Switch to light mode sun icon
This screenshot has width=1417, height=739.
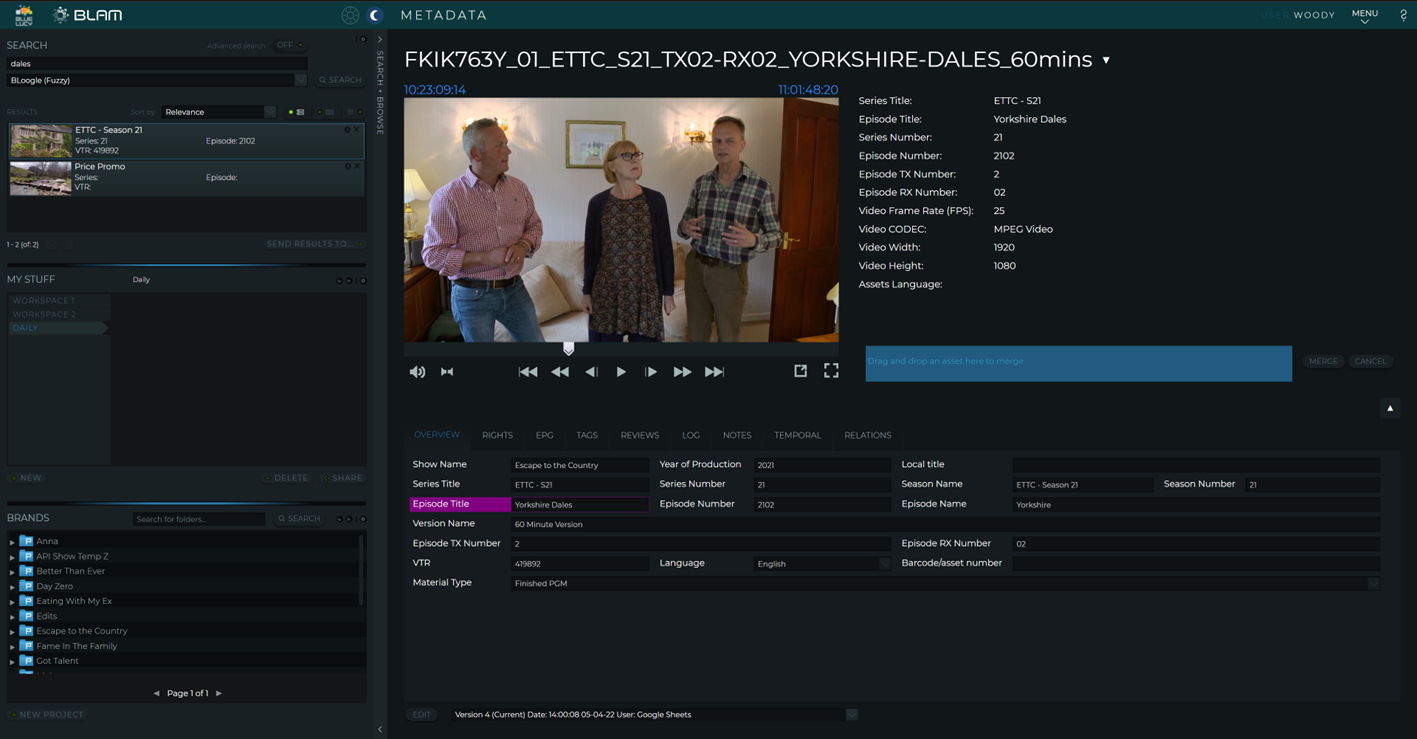[x=349, y=15]
